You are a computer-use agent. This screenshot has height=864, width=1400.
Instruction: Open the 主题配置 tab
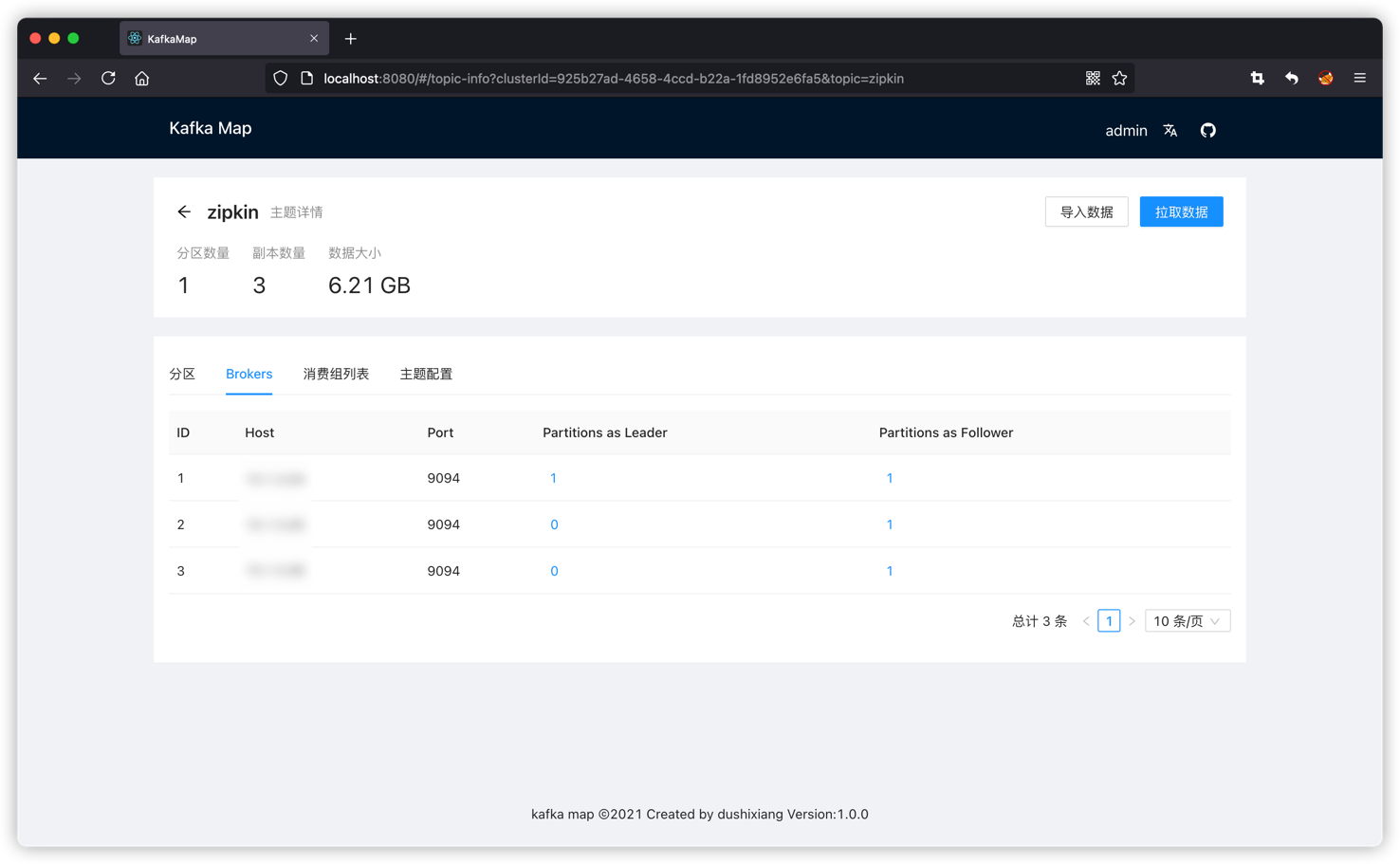426,374
